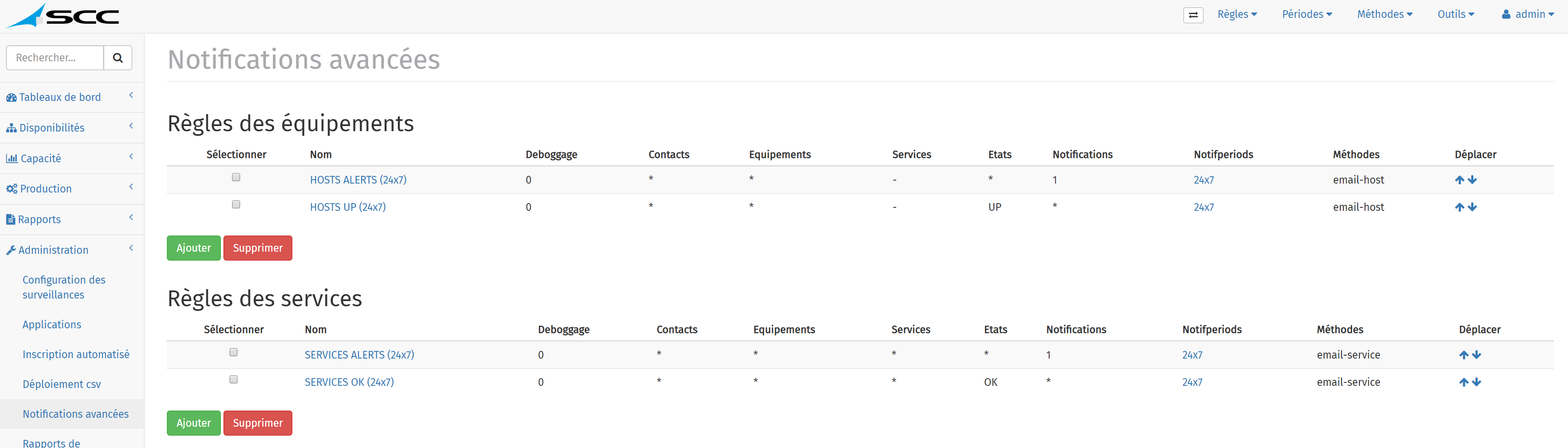
Task: Move SERVICES ALERTS rule down arrow
Action: (1476, 356)
